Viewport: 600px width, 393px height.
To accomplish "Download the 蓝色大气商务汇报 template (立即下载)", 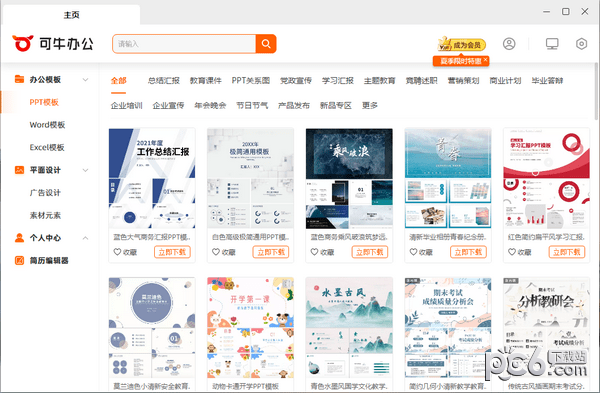I will 172,252.
